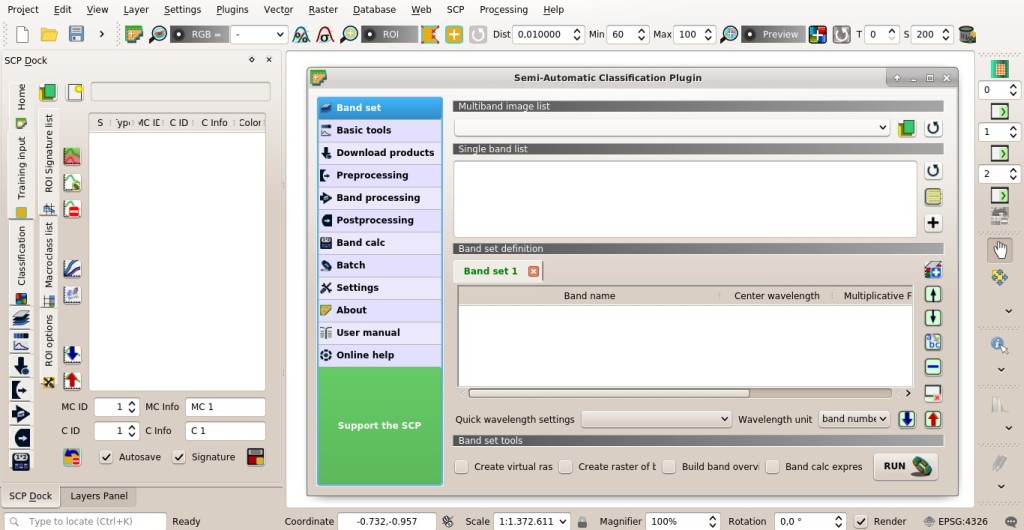The width and height of the screenshot is (1024, 530).
Task: Click the clear band set icon
Action: (x=933, y=393)
